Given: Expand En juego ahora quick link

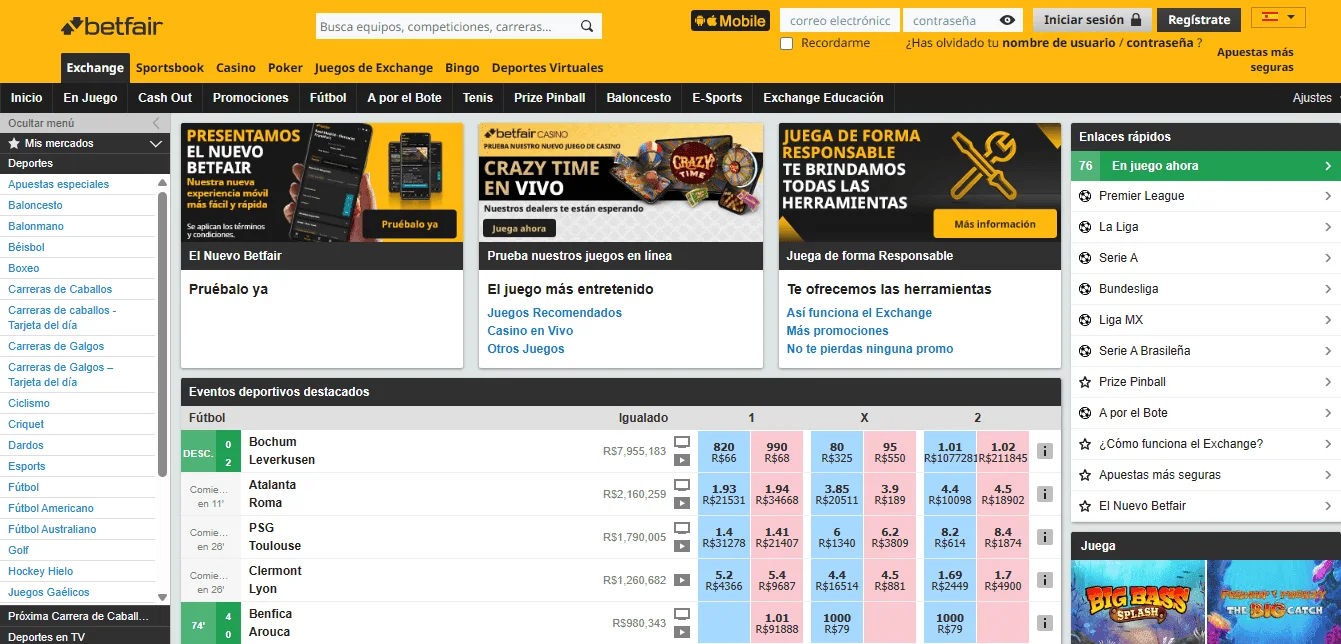Looking at the screenshot, I should pos(1205,166).
